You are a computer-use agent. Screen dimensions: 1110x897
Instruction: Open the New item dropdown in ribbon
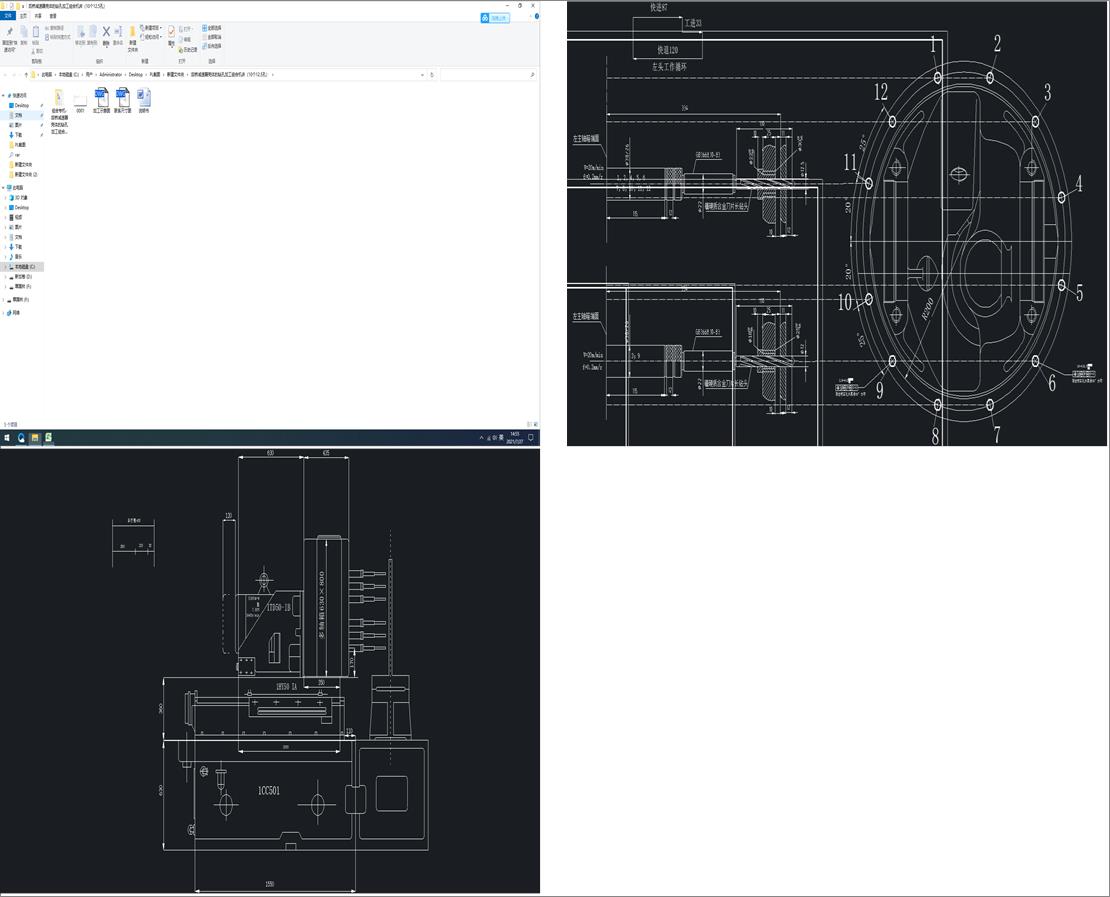[x=151, y=28]
